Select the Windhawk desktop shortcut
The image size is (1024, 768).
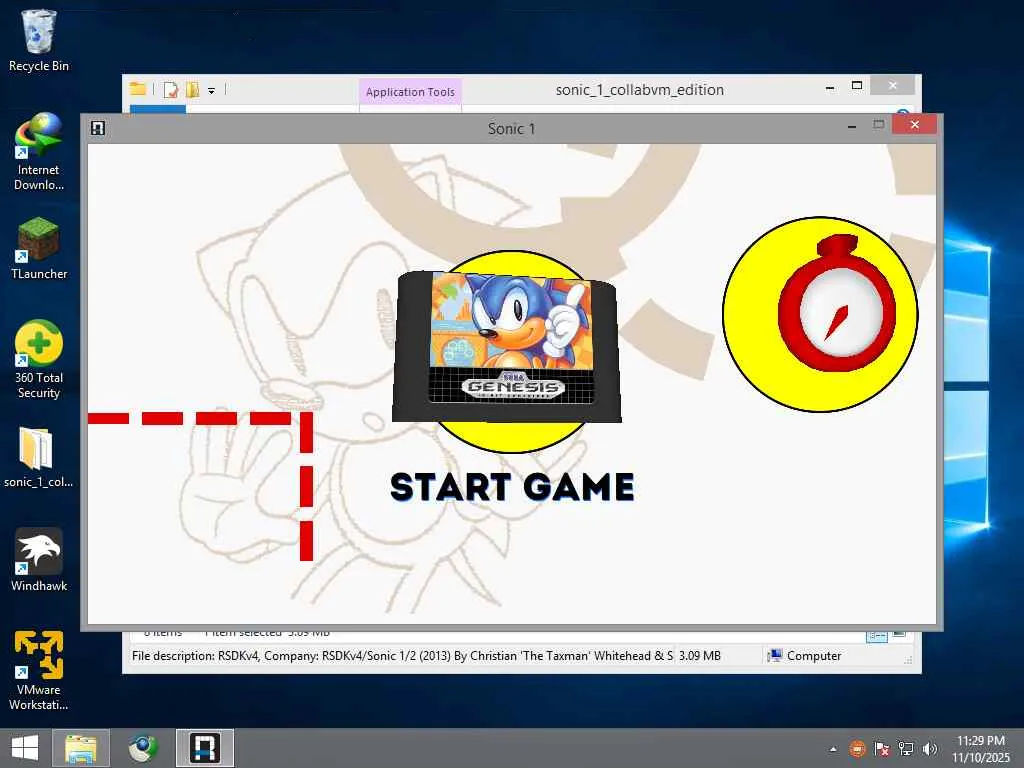[39, 560]
